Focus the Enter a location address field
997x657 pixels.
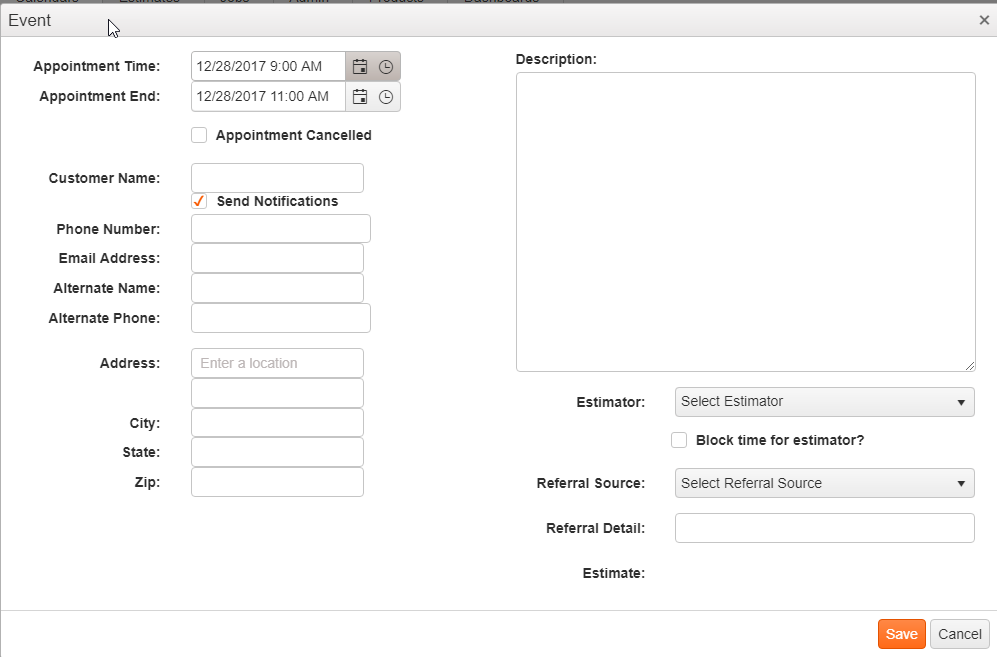277,363
